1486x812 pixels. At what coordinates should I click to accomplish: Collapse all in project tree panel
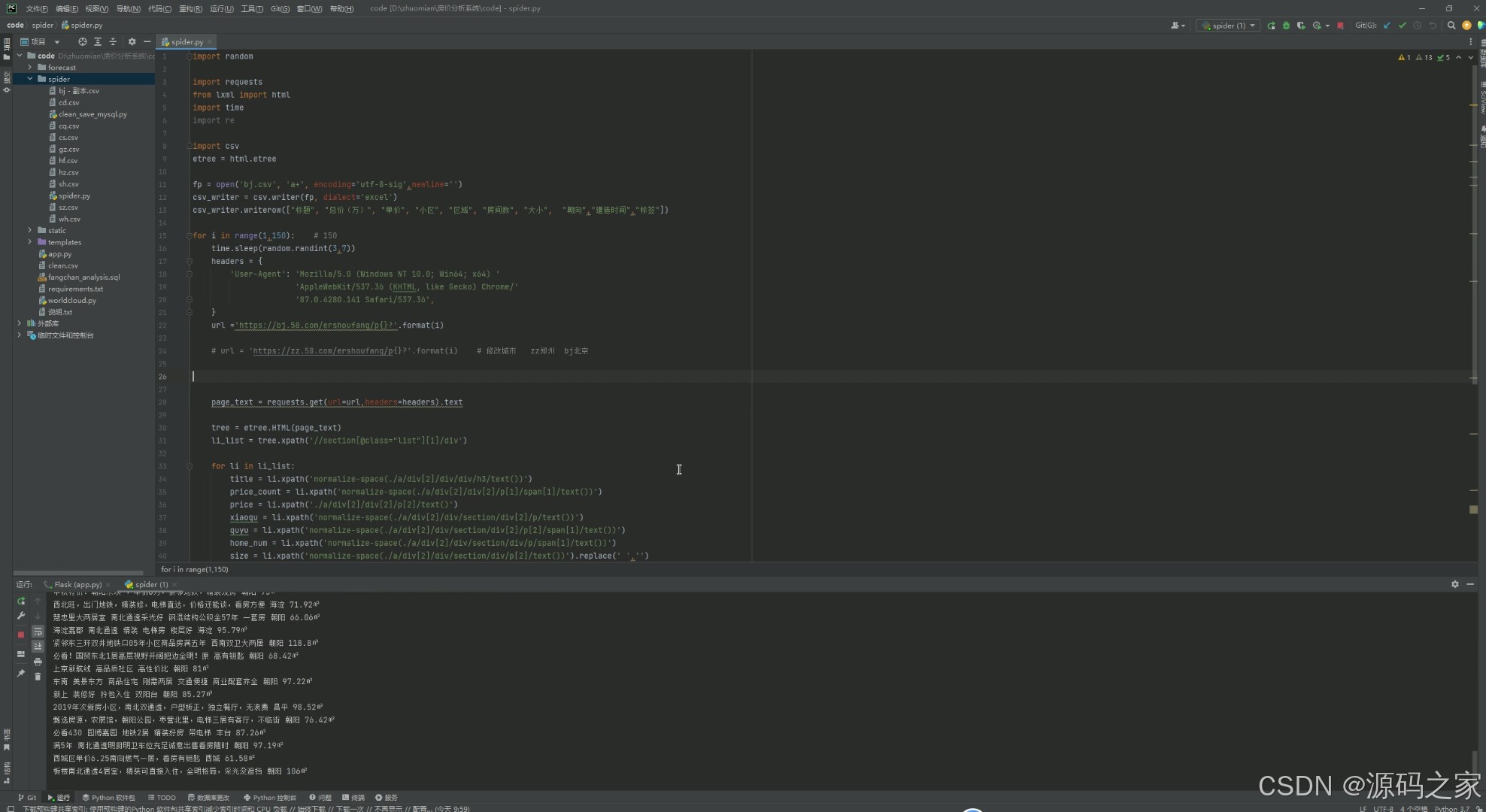[113, 42]
